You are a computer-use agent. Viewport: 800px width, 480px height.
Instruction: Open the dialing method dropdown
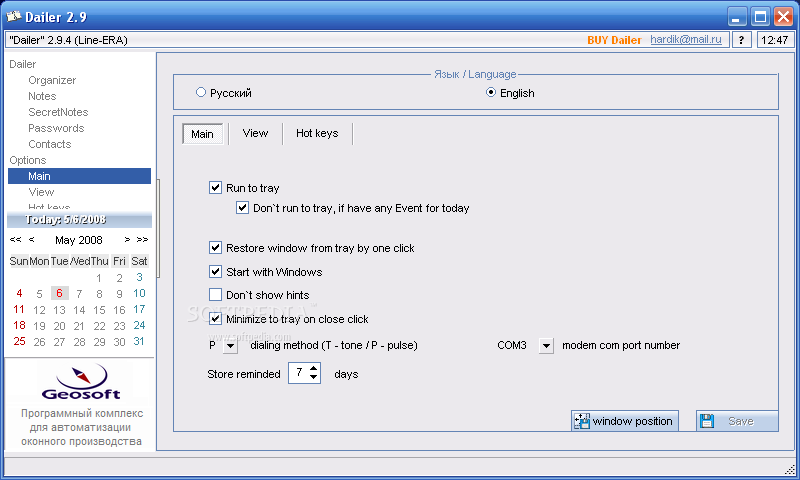(x=231, y=346)
